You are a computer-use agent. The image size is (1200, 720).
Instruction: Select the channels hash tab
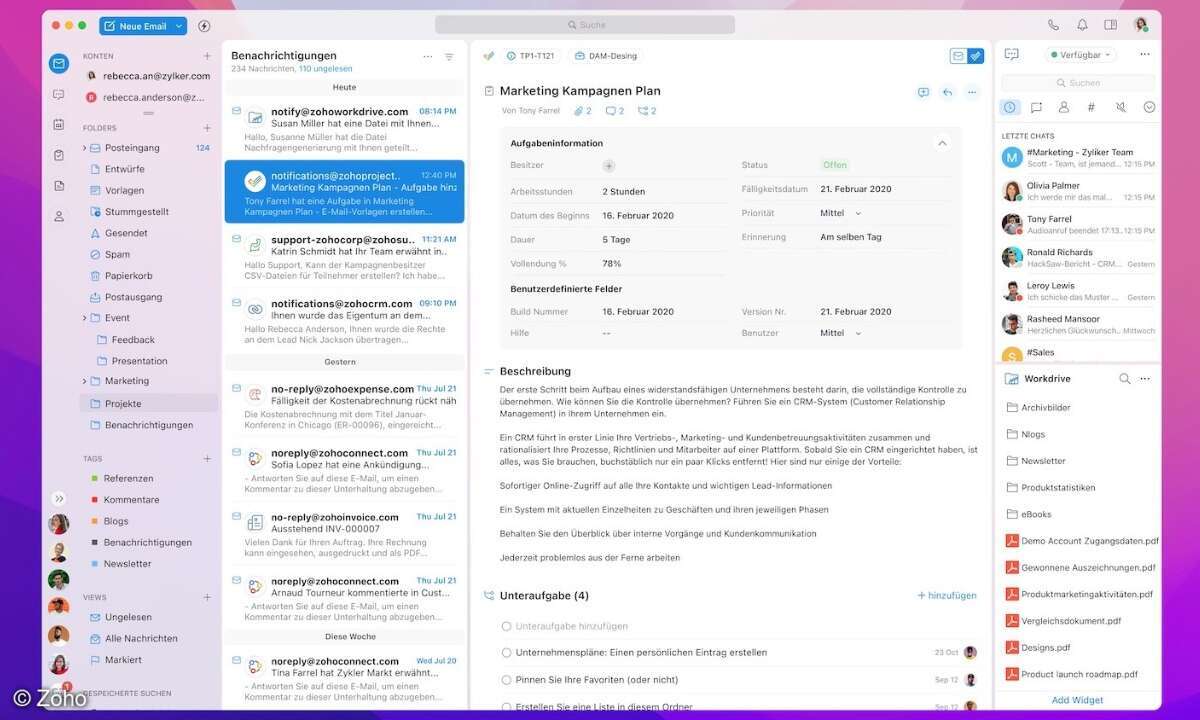pos(1092,107)
